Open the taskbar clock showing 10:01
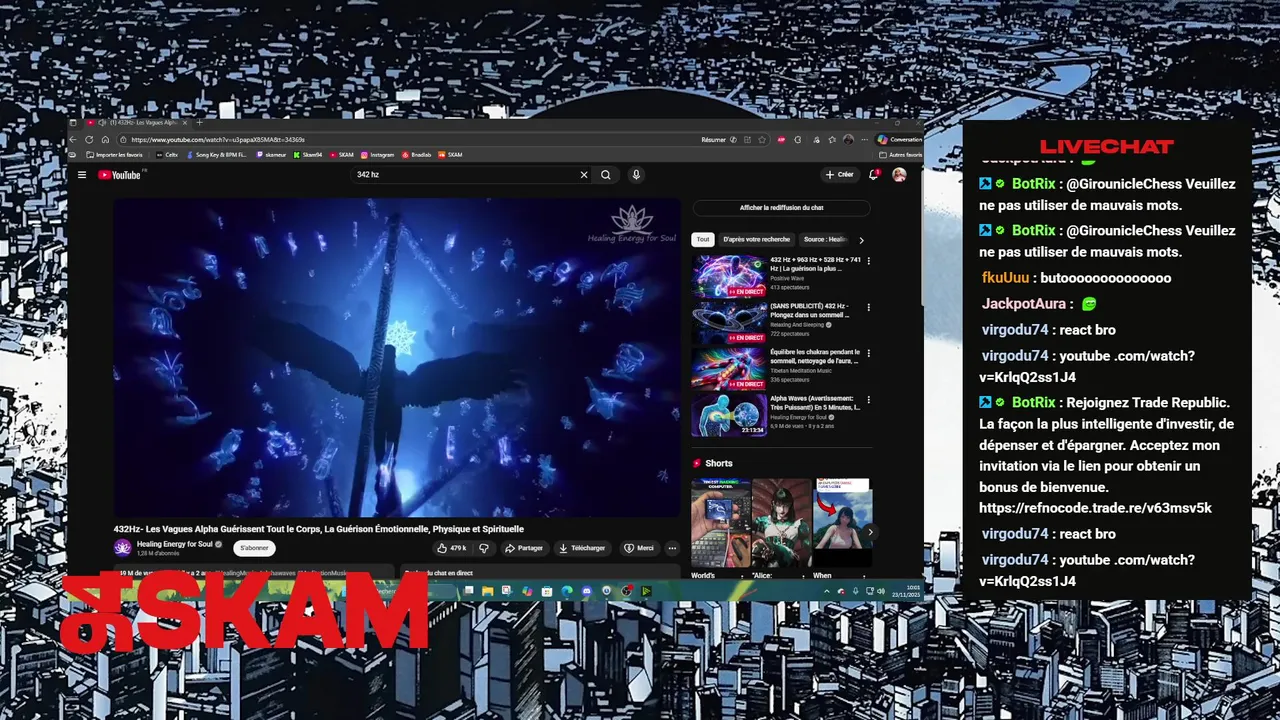1280x720 pixels. click(908, 591)
